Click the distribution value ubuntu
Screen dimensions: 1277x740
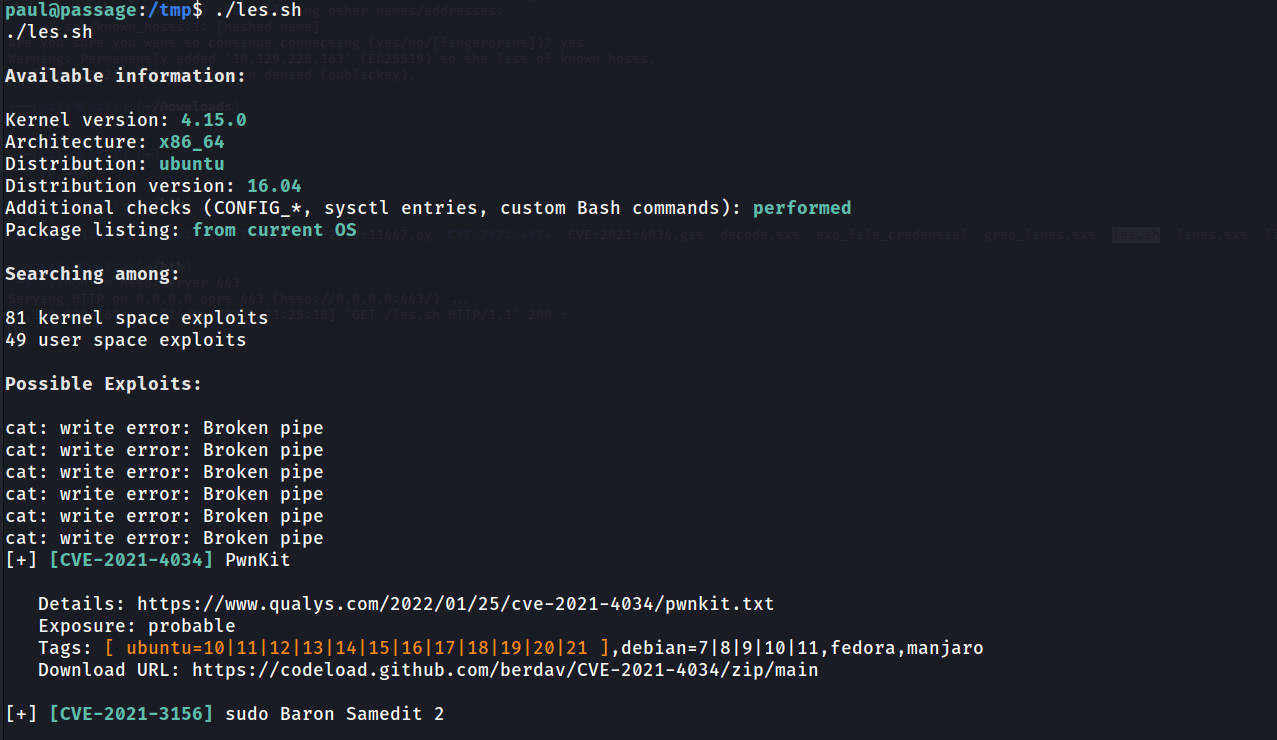tap(192, 164)
